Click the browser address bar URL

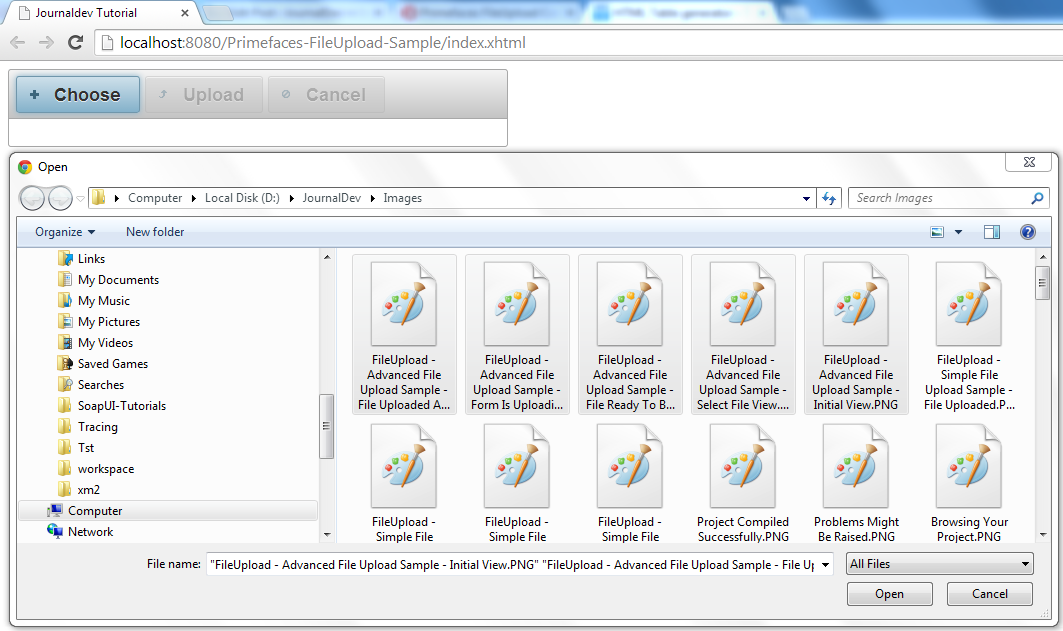322,43
